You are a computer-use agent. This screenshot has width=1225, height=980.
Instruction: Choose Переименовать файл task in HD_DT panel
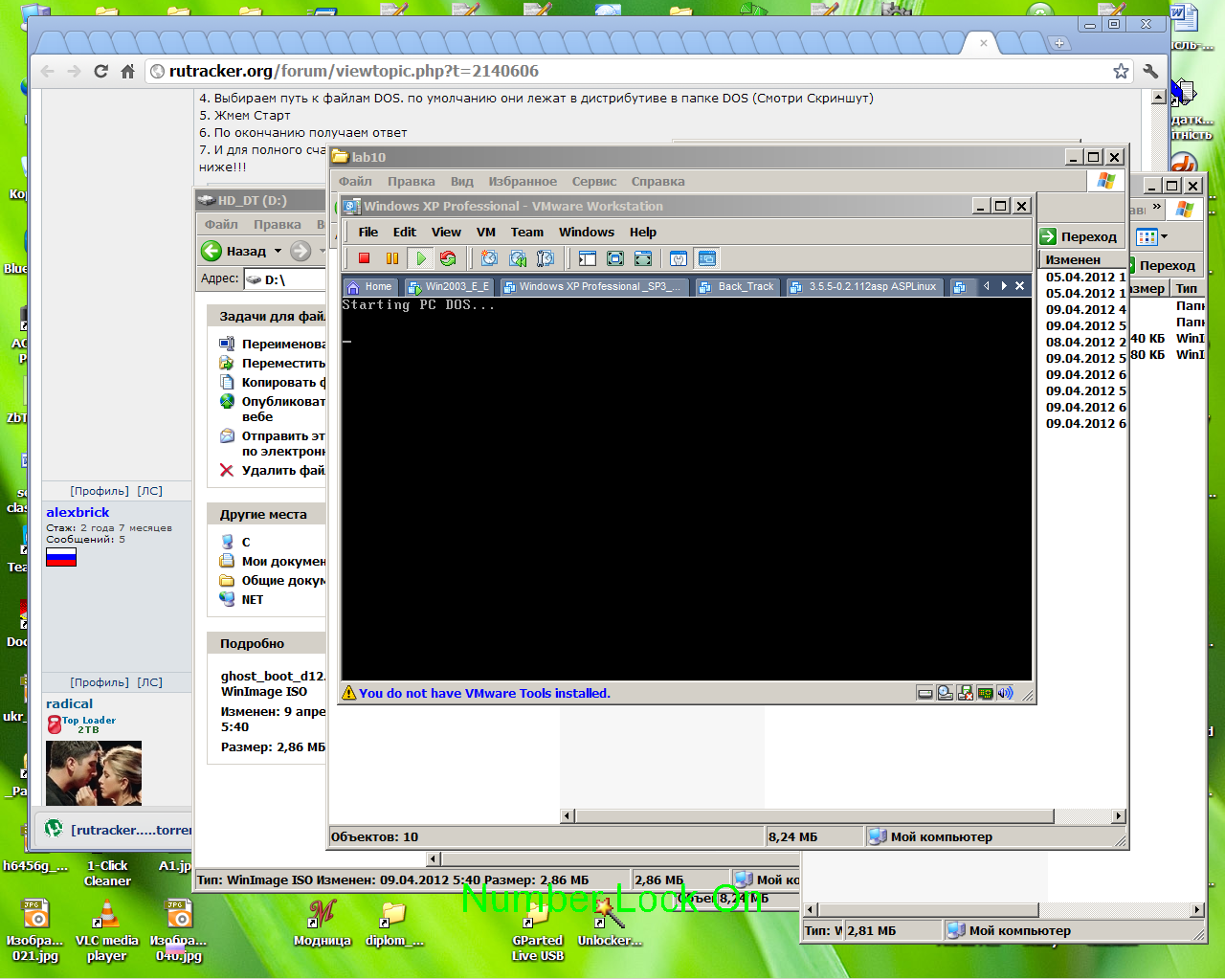point(273,344)
